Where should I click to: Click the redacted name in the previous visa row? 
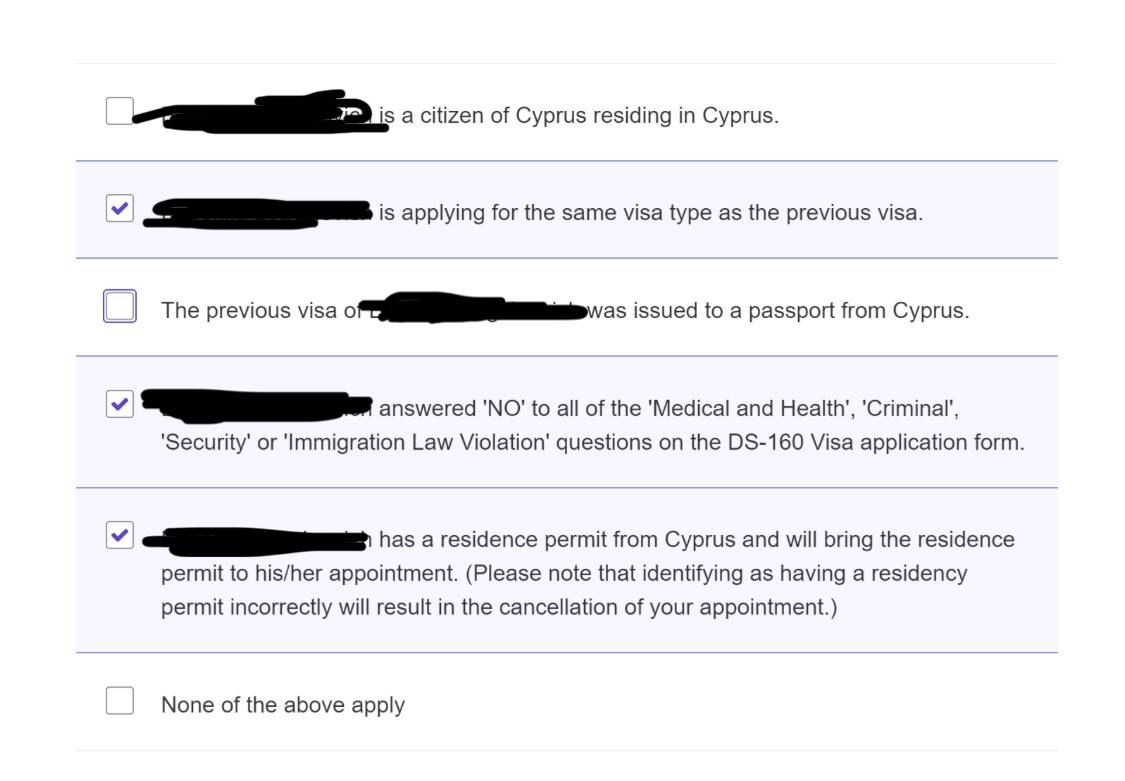[x=468, y=307]
